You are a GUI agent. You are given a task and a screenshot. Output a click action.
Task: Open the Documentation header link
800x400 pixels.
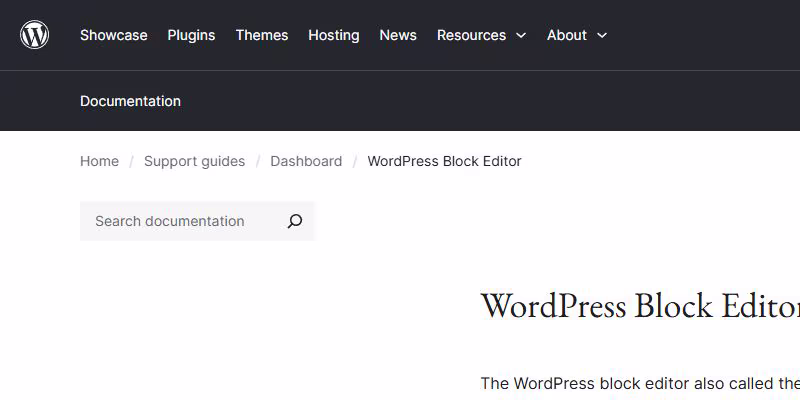point(130,101)
